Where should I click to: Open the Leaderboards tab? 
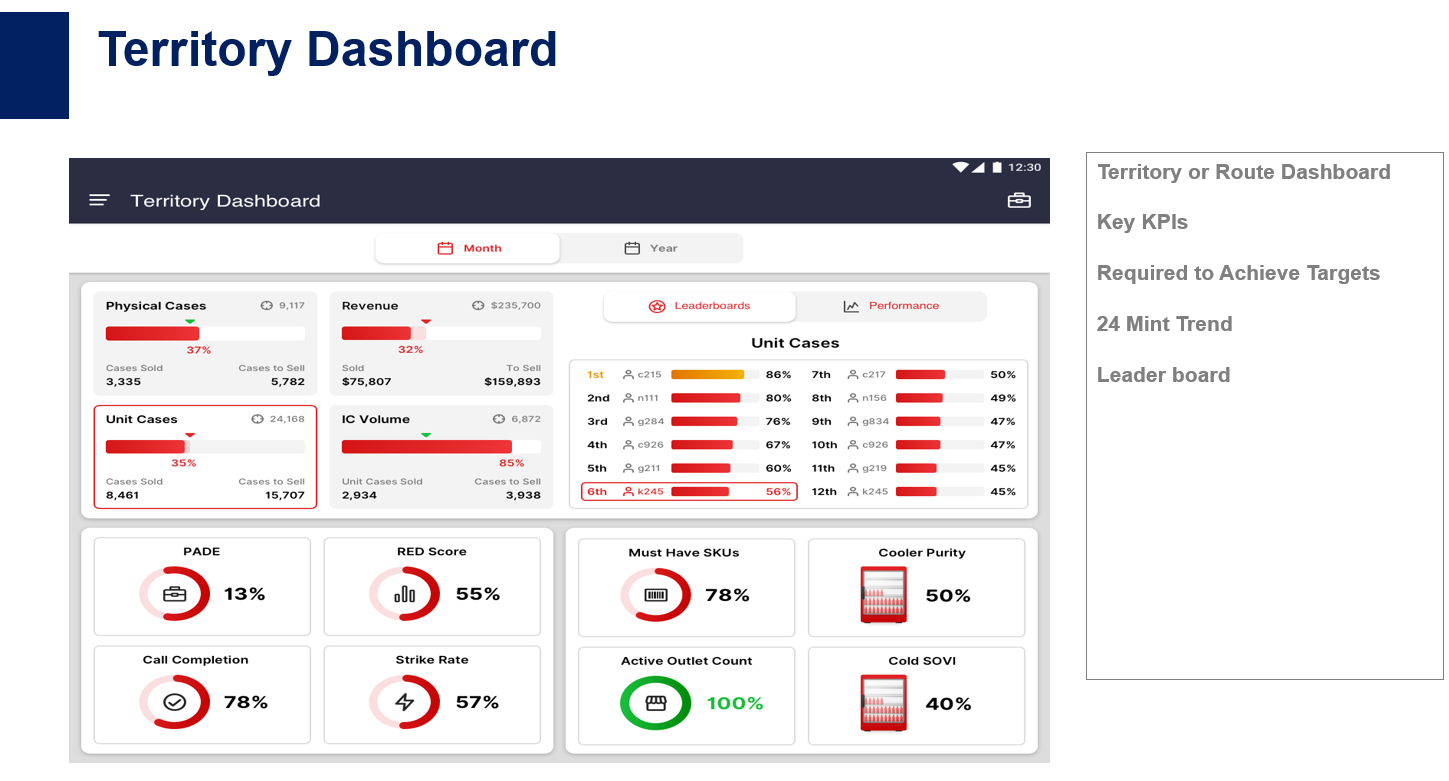[699, 306]
